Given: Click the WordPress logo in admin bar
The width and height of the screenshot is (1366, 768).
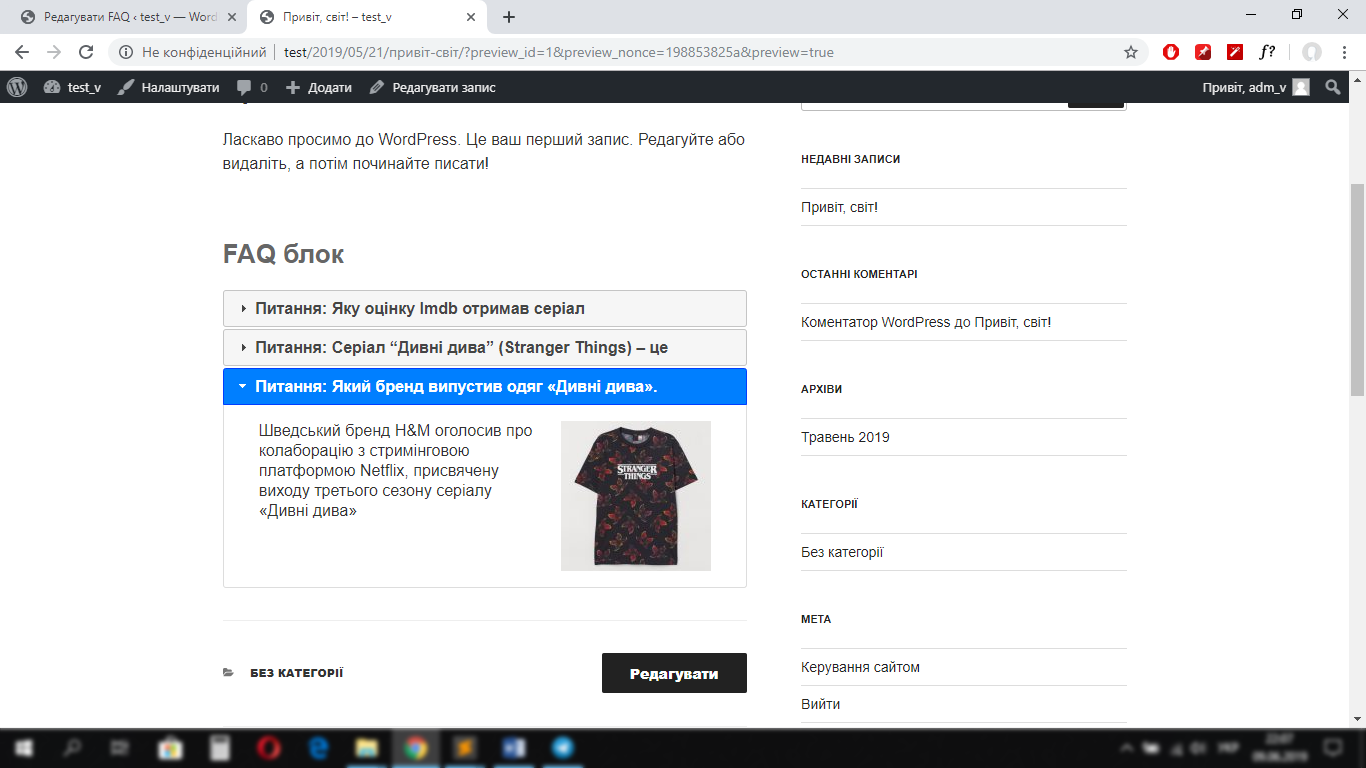Looking at the screenshot, I should click(x=17, y=87).
